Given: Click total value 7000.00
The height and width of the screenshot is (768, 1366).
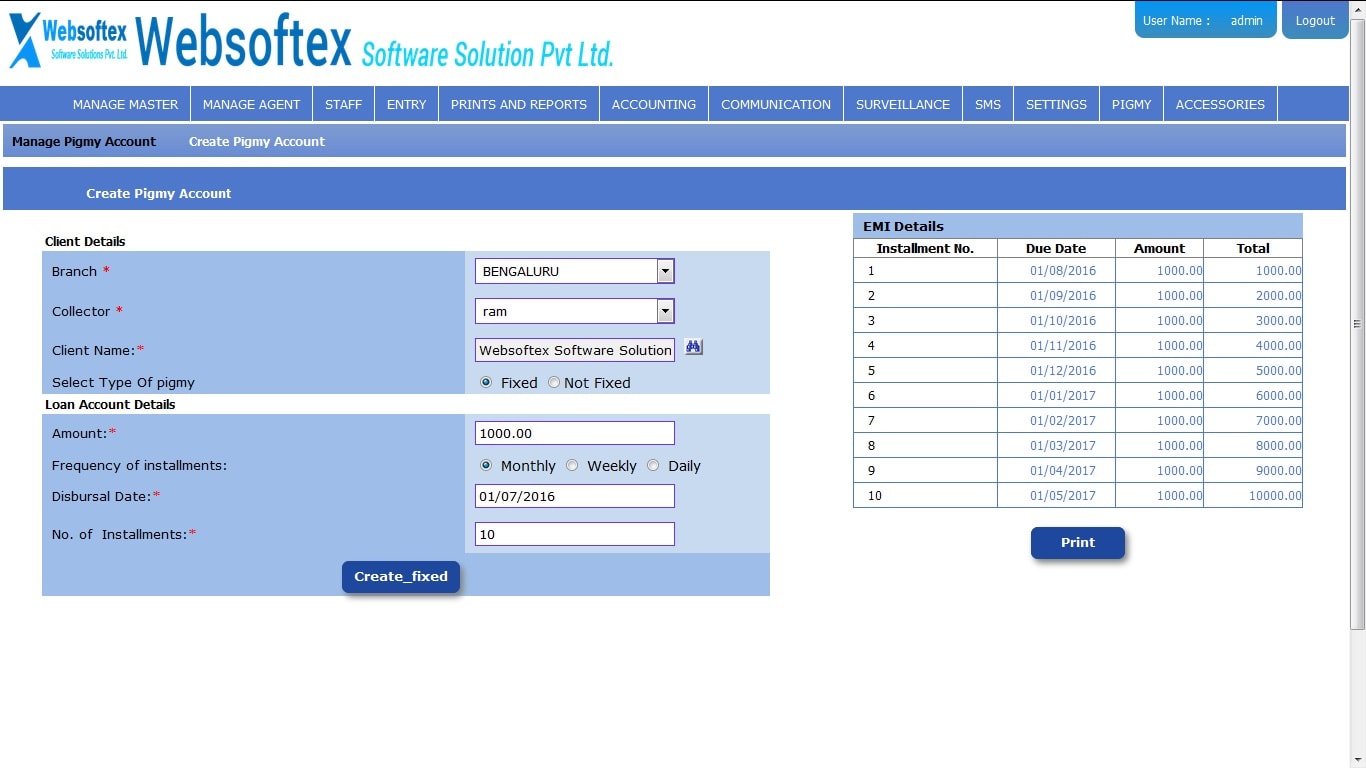Looking at the screenshot, I should click(1279, 420).
